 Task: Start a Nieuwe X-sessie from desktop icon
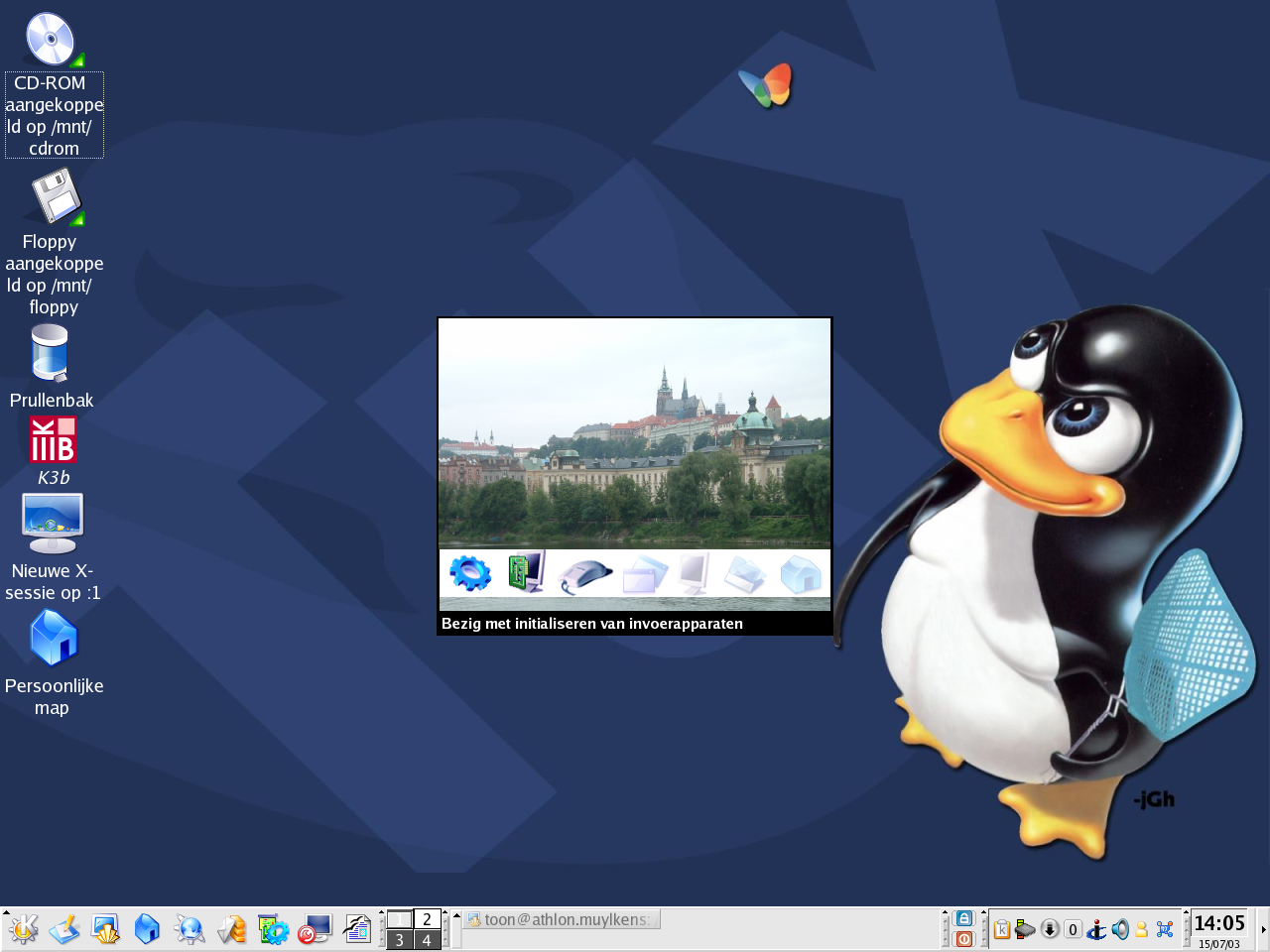[x=53, y=524]
